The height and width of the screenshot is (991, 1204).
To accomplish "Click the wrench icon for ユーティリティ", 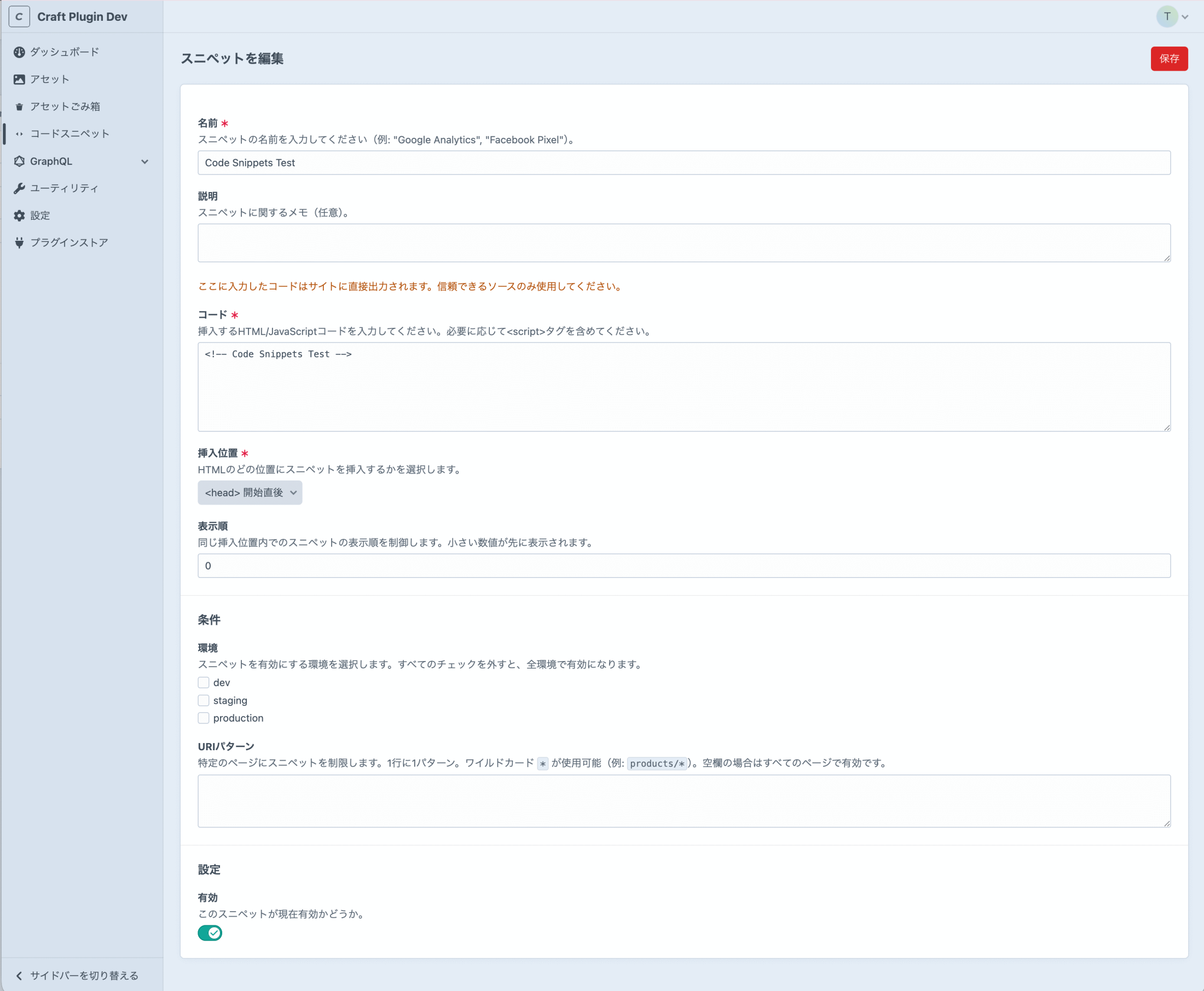I will click(19, 188).
